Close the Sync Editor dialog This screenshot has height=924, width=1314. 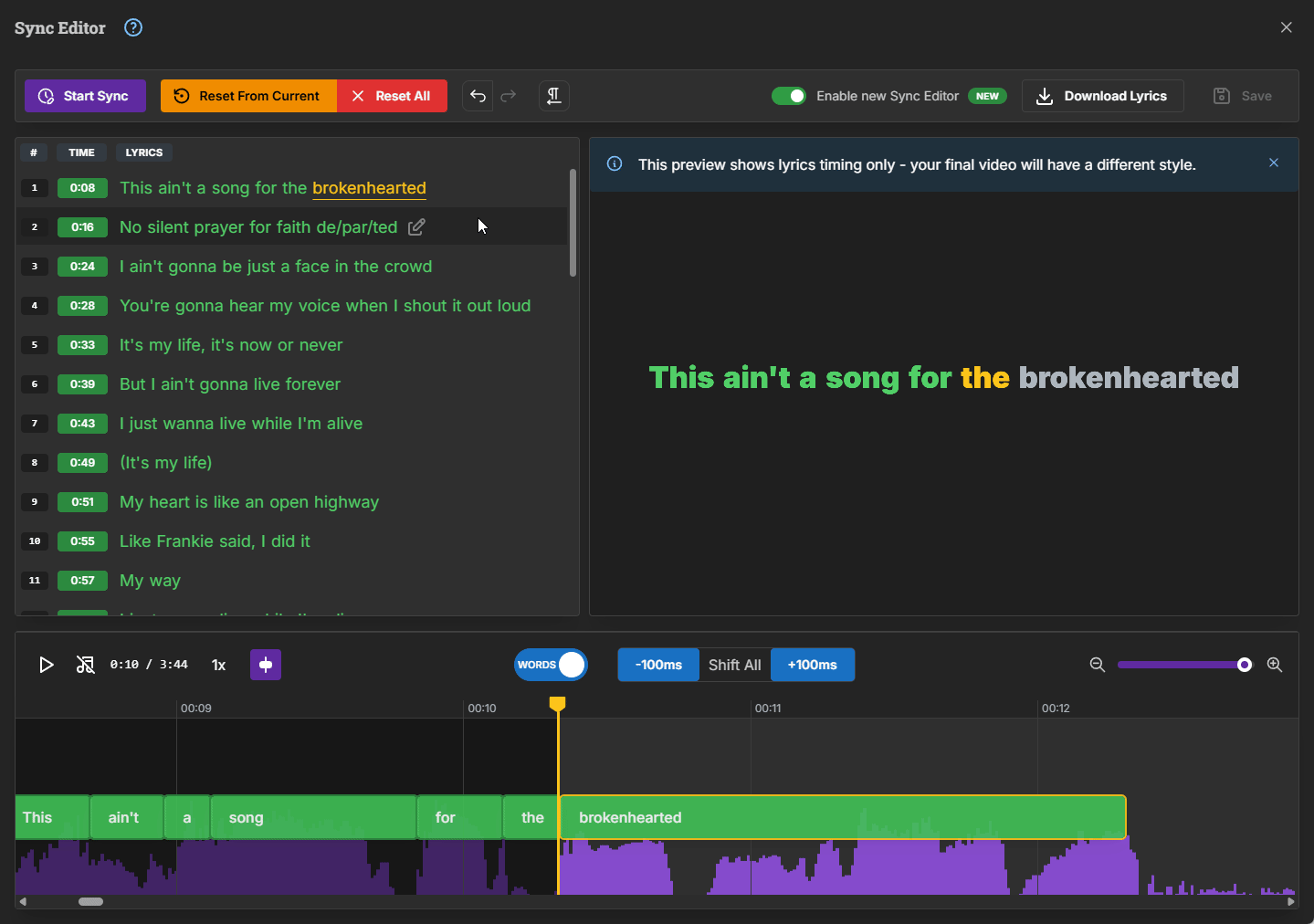pos(1286,27)
